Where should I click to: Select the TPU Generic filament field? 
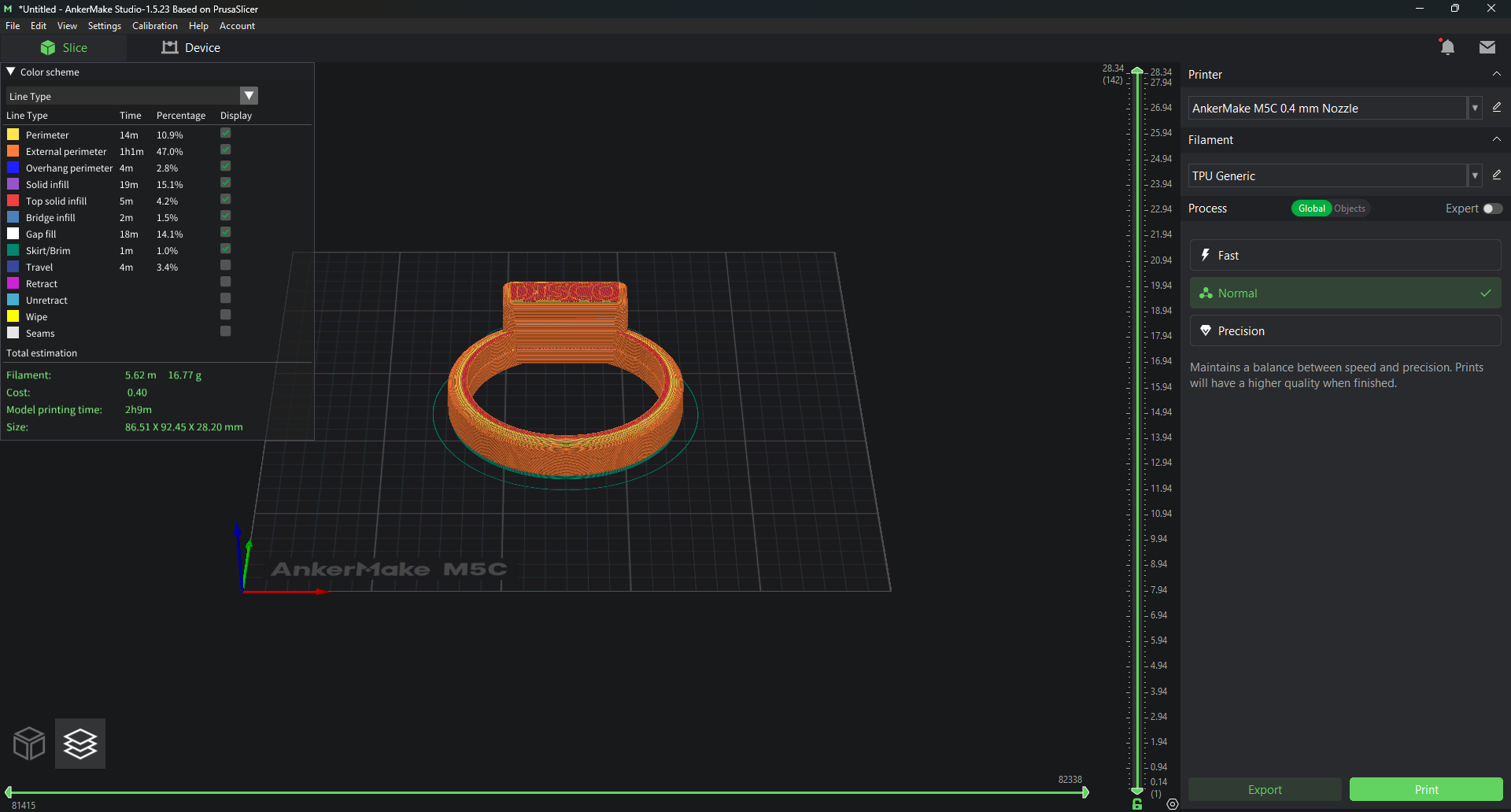[x=1328, y=175]
